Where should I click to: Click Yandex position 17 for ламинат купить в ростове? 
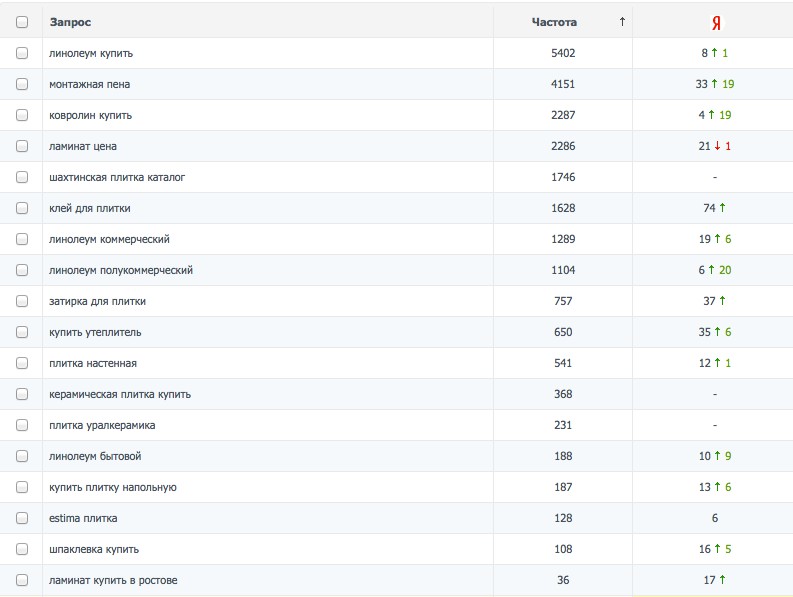715,580
